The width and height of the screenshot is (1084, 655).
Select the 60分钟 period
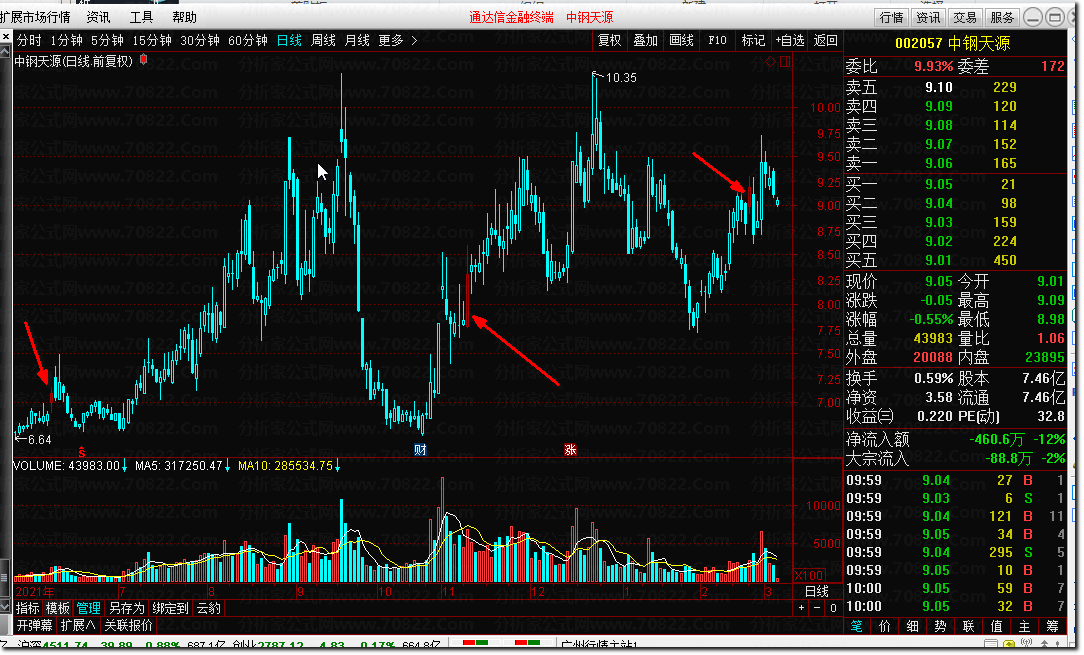[247, 40]
